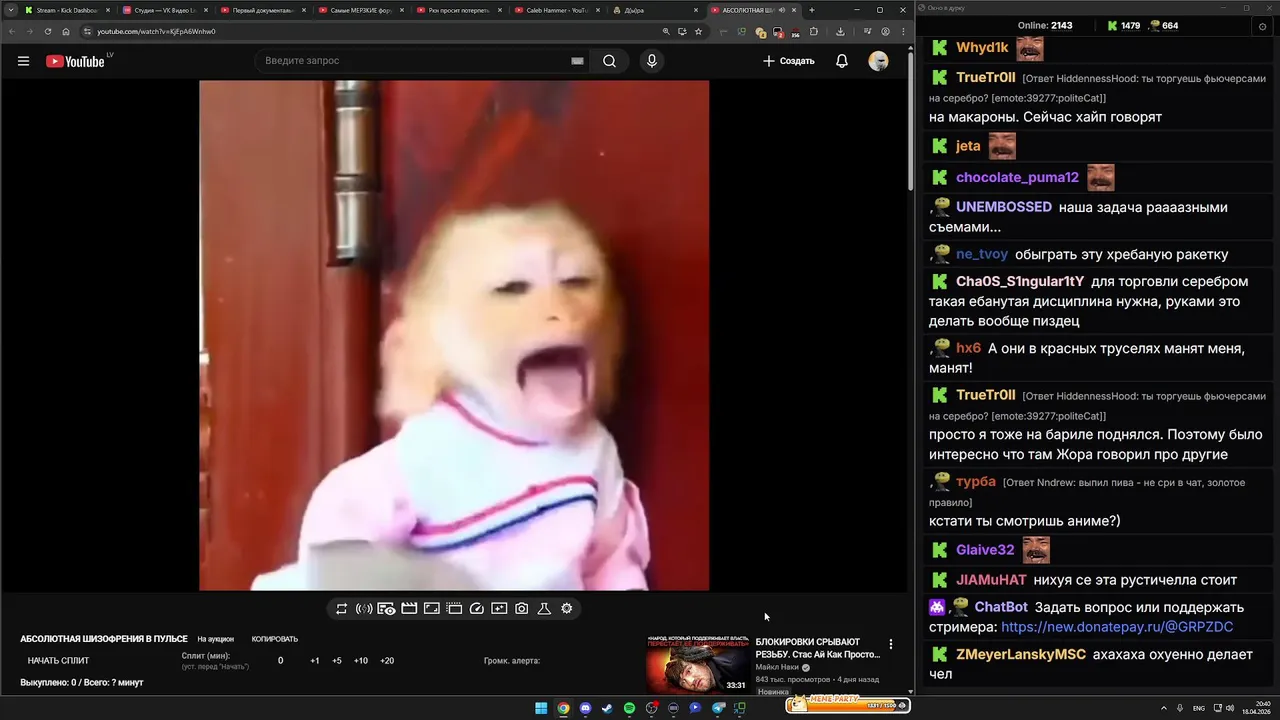Open the YouTube hamburger guide menu
This screenshot has width=1280, height=720.
23,61
